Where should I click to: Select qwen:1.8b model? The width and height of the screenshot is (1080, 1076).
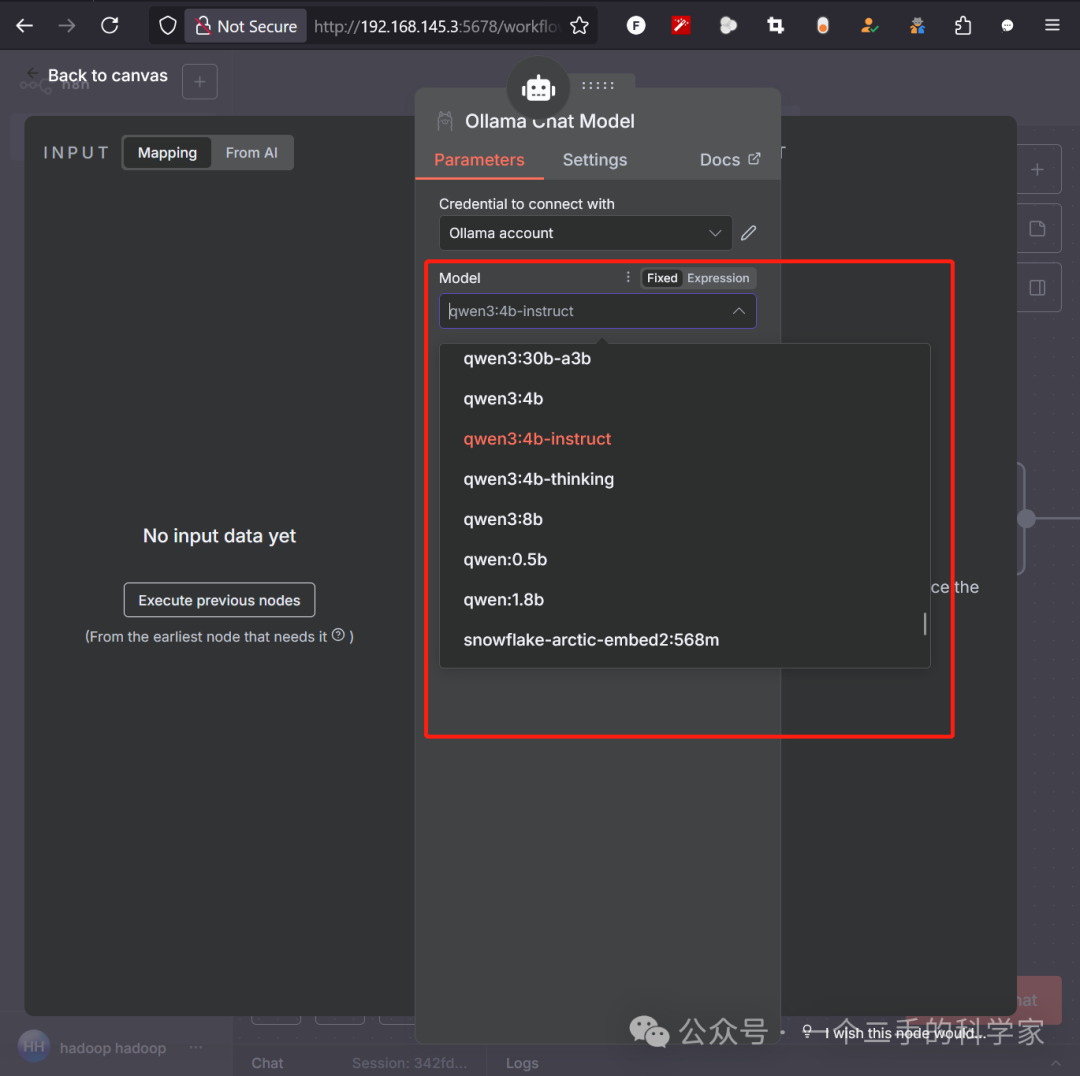point(685,600)
